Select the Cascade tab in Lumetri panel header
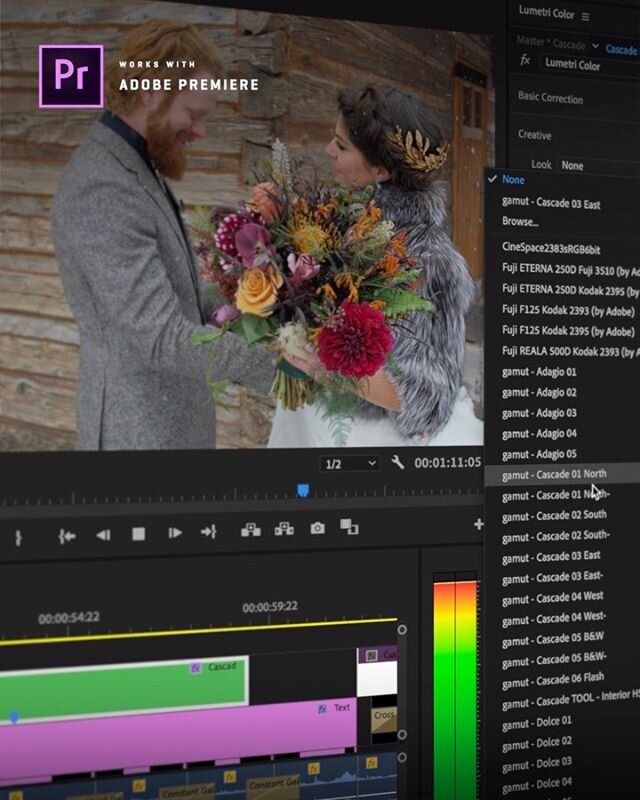The height and width of the screenshot is (800, 640). 621,49
